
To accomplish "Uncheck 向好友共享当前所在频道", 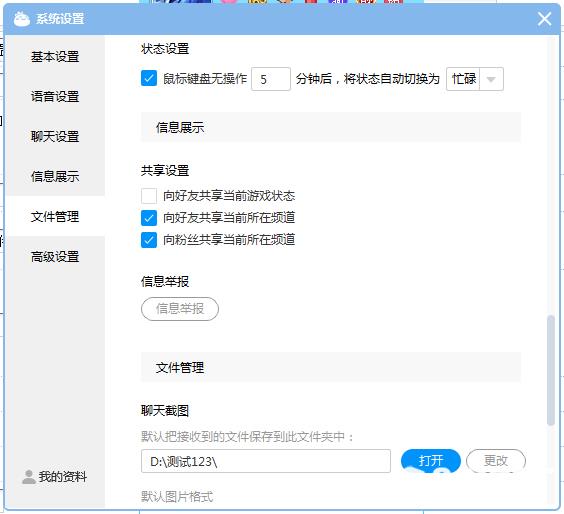I will pos(149,218).
